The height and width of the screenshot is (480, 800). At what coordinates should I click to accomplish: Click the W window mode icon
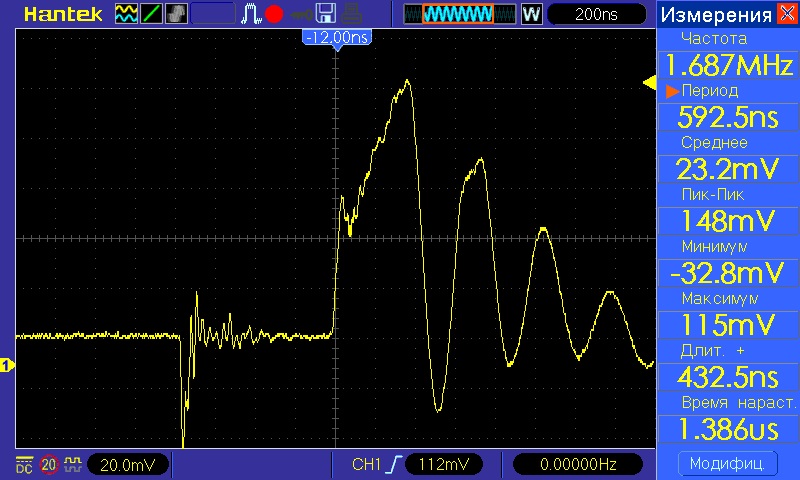pyautogui.click(x=531, y=14)
